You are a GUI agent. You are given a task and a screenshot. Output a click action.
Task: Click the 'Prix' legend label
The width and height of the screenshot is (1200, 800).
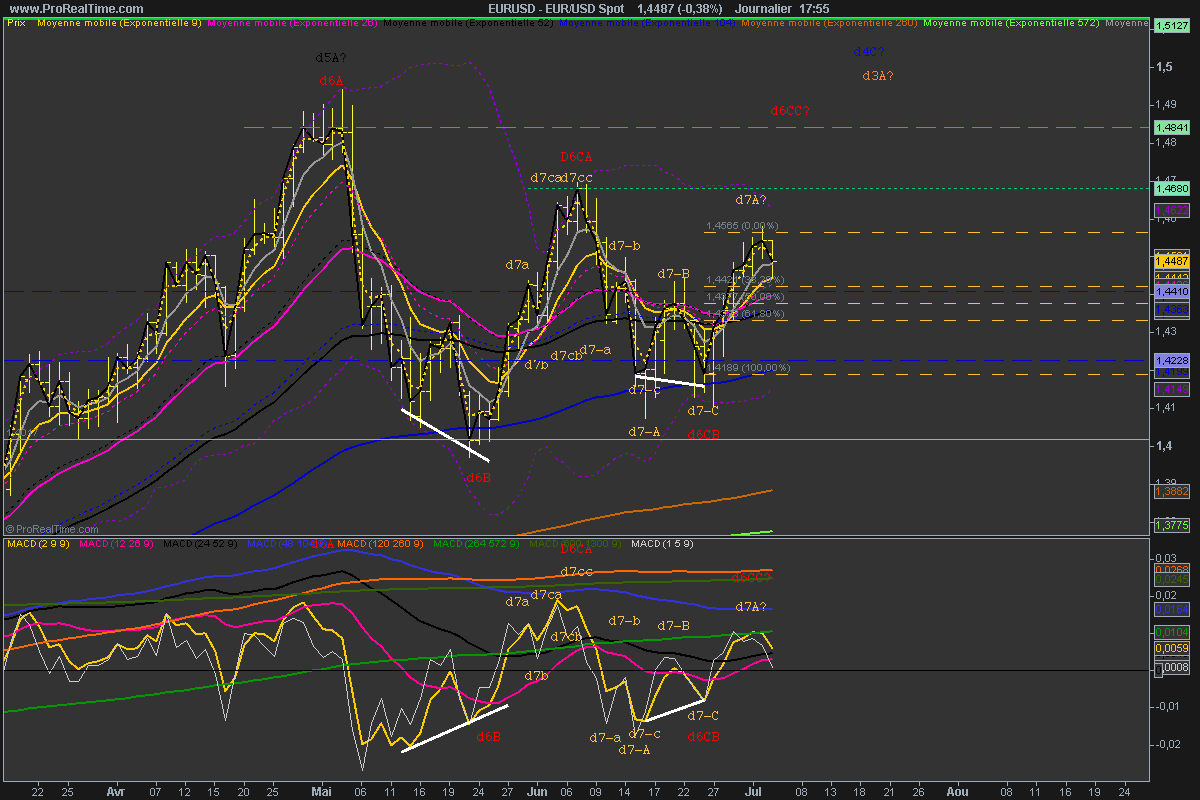tap(15, 22)
